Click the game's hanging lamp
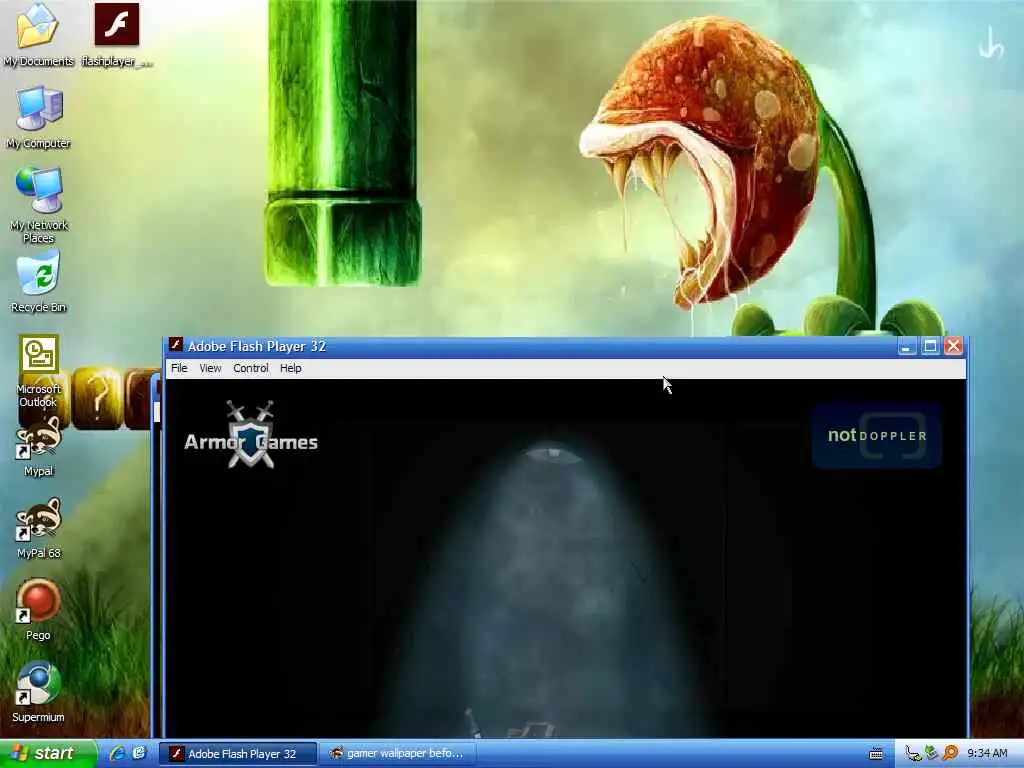This screenshot has height=768, width=1024. tap(552, 453)
